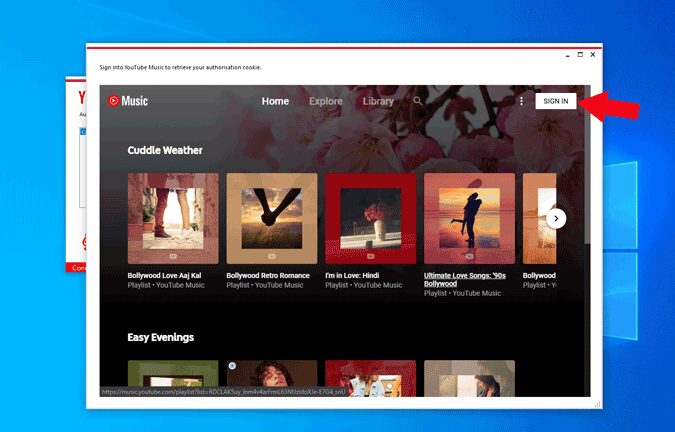This screenshot has height=432, width=675.
Task: Close the sign-in window
Action: point(593,55)
